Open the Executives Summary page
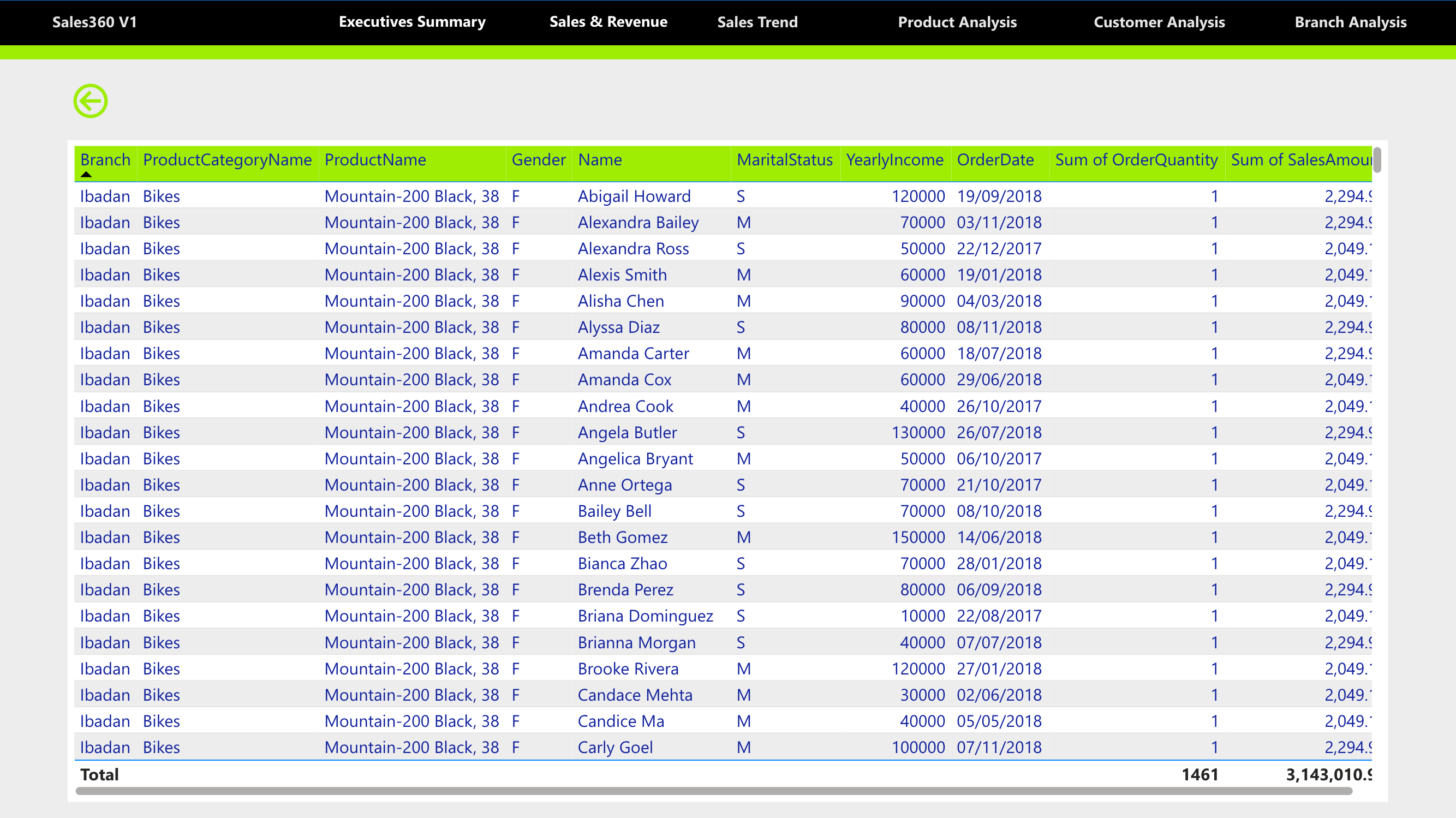This screenshot has width=1456, height=818. (x=411, y=22)
